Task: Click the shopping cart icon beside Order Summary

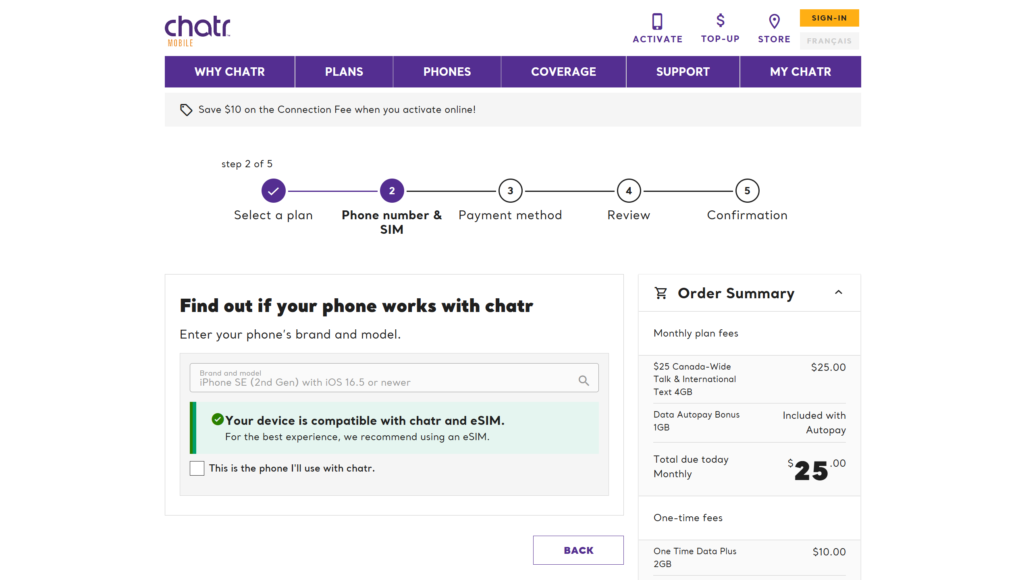Action: point(662,292)
